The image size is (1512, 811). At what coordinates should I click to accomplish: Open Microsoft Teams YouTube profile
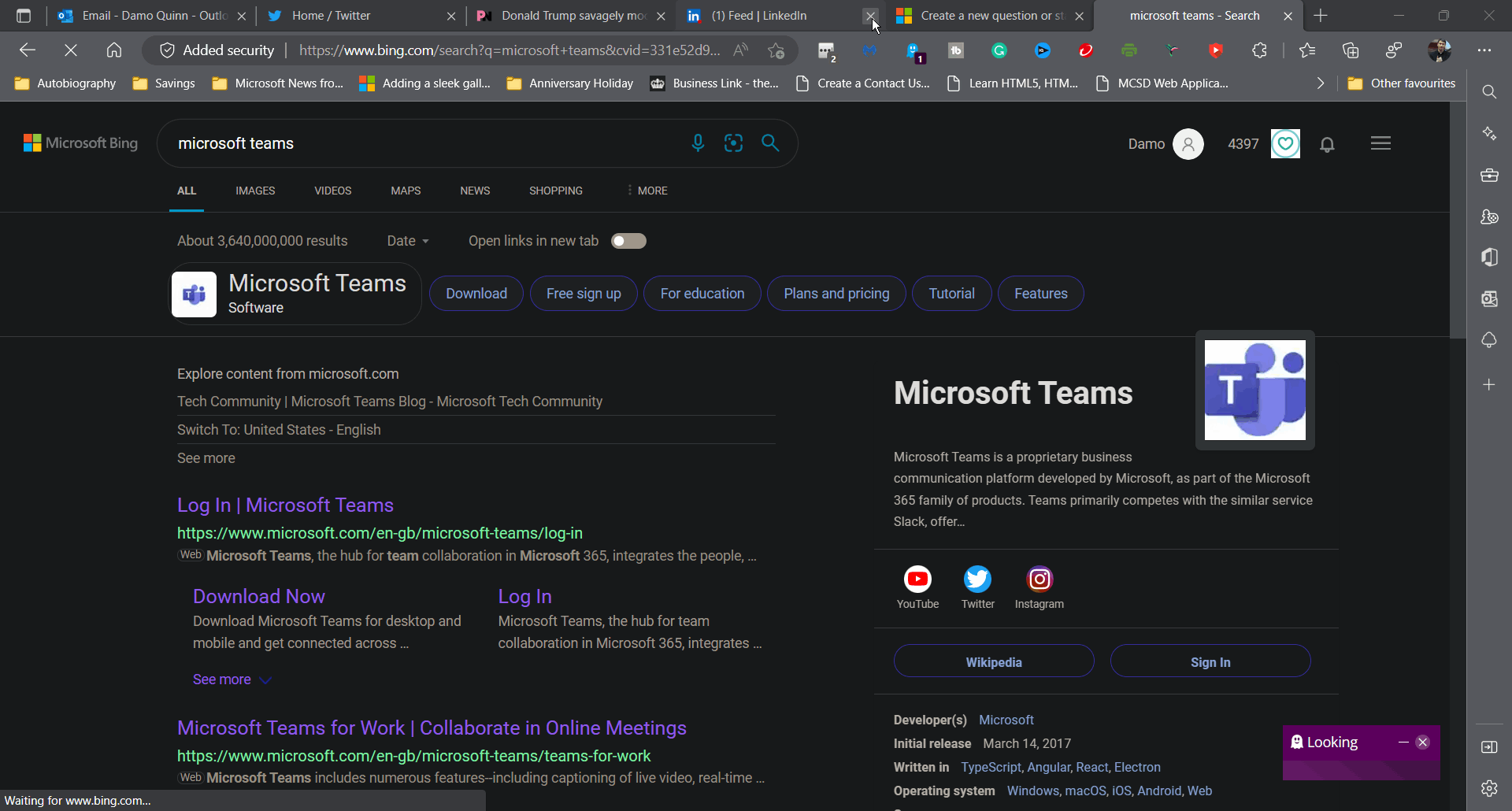(x=917, y=587)
